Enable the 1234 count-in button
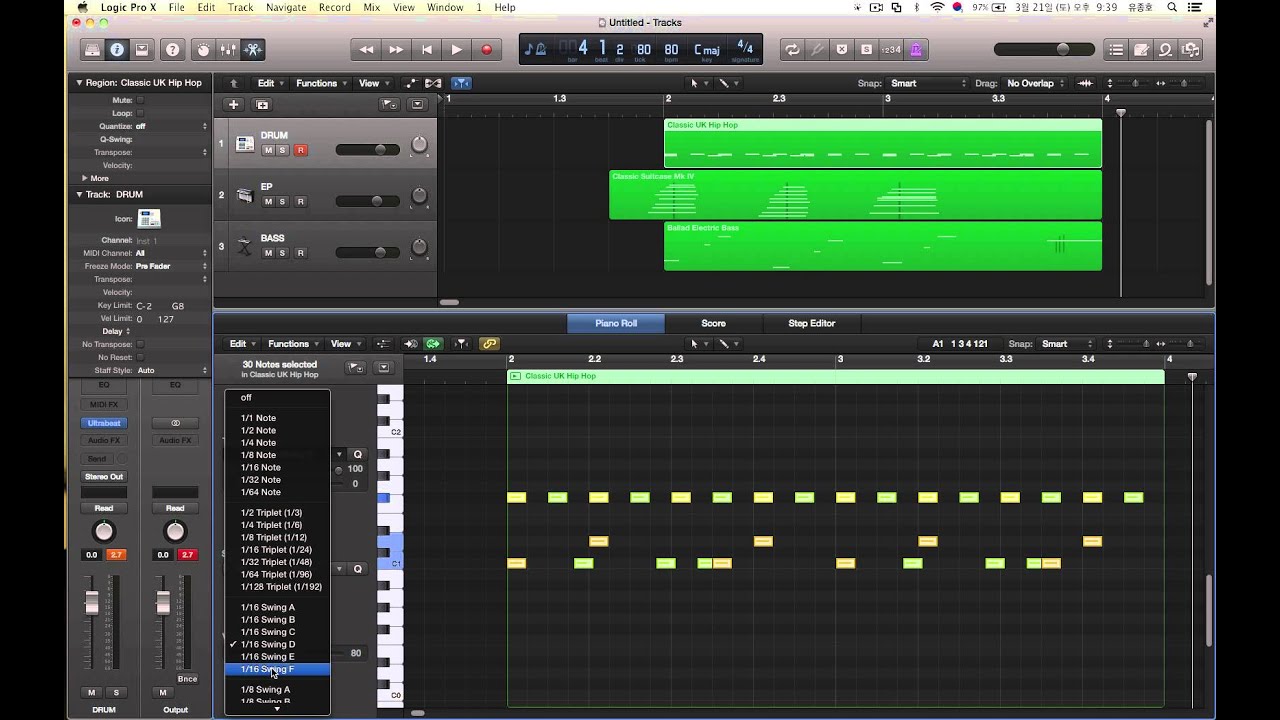The height and width of the screenshot is (720, 1280). click(x=890, y=49)
